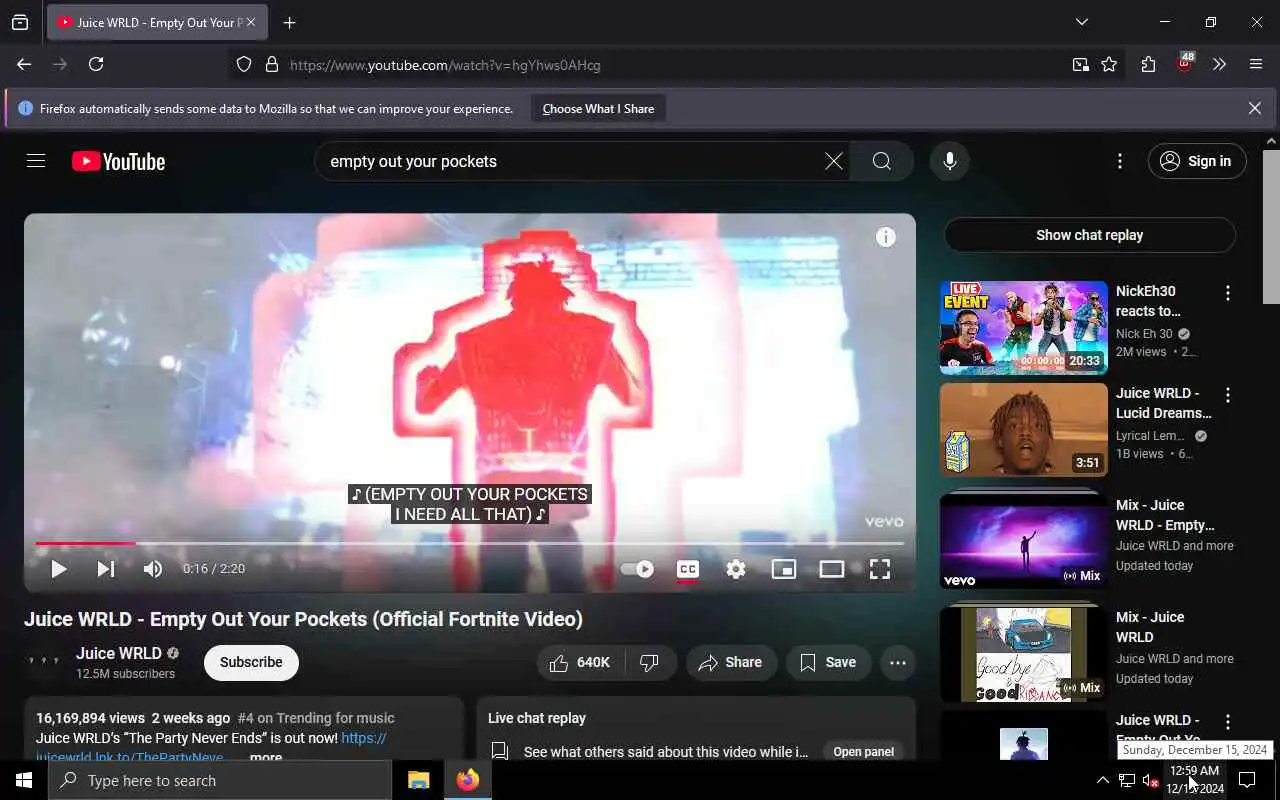Open options for NickEh30 reacts video
This screenshot has height=800, width=1280.
click(x=1228, y=293)
